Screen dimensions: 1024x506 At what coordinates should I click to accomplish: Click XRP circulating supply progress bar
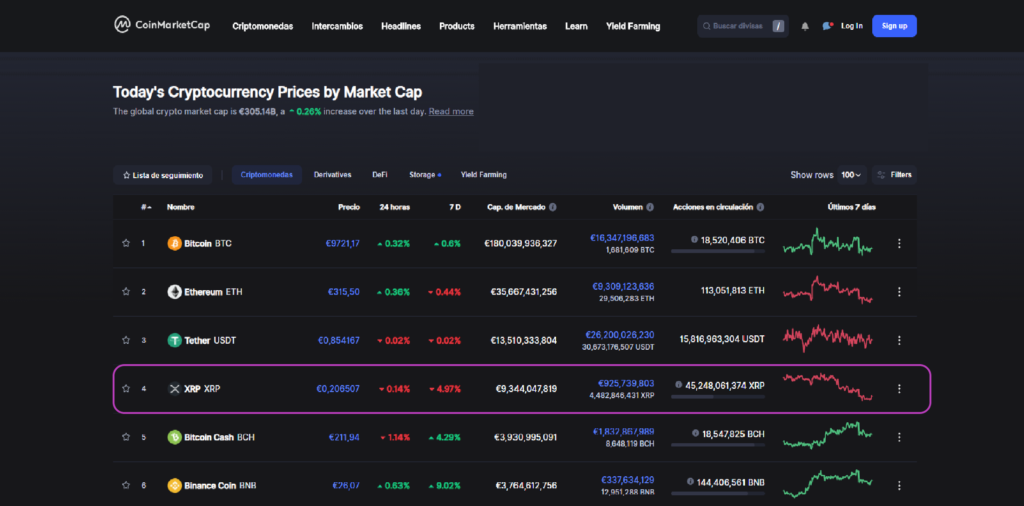click(717, 396)
